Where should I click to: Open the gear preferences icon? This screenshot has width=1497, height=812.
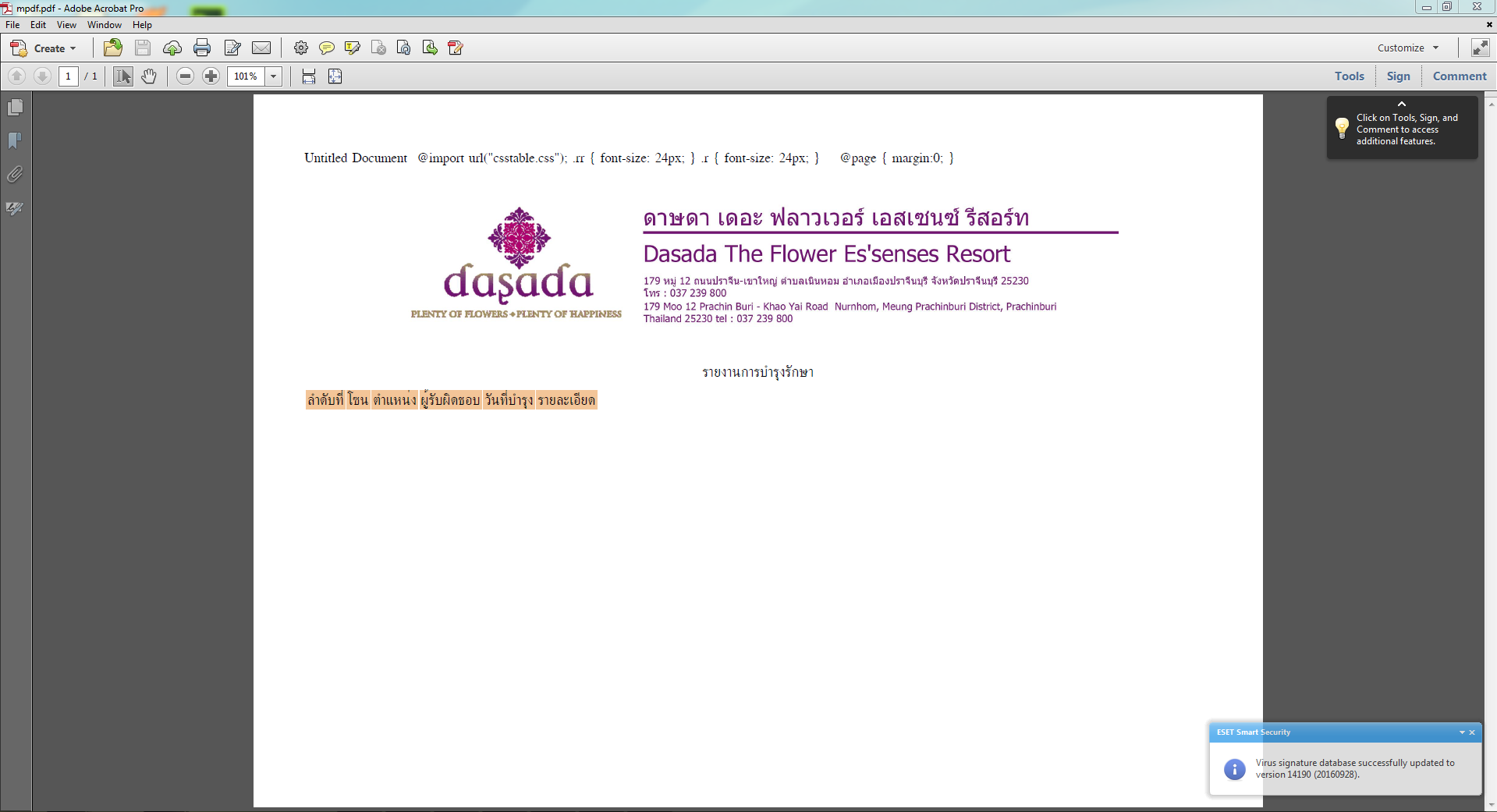[301, 48]
